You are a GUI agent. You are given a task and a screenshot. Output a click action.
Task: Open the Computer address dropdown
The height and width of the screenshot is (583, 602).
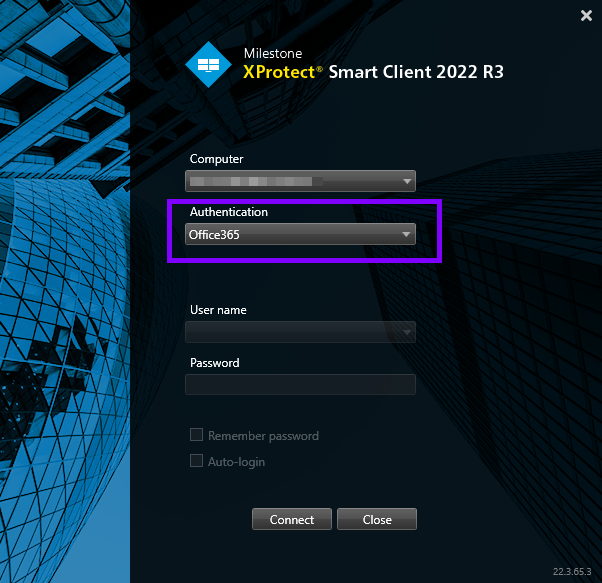[300, 181]
